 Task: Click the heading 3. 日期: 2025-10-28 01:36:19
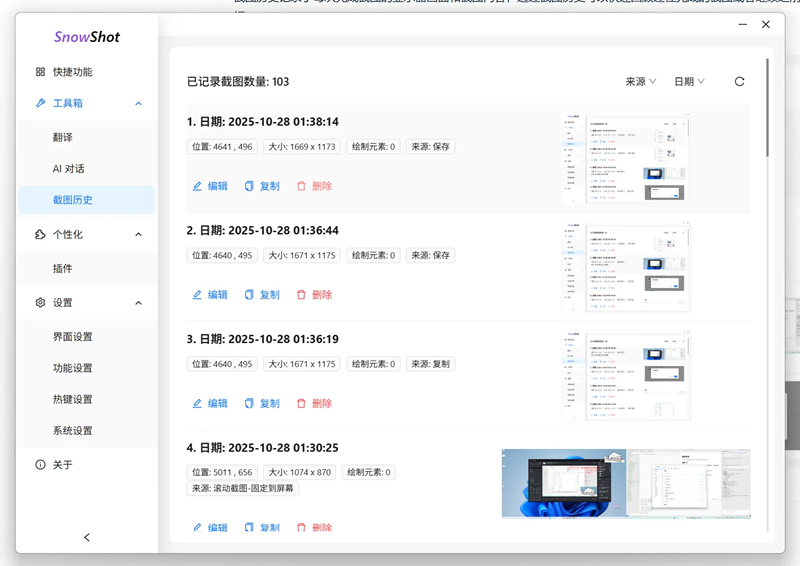[262, 339]
